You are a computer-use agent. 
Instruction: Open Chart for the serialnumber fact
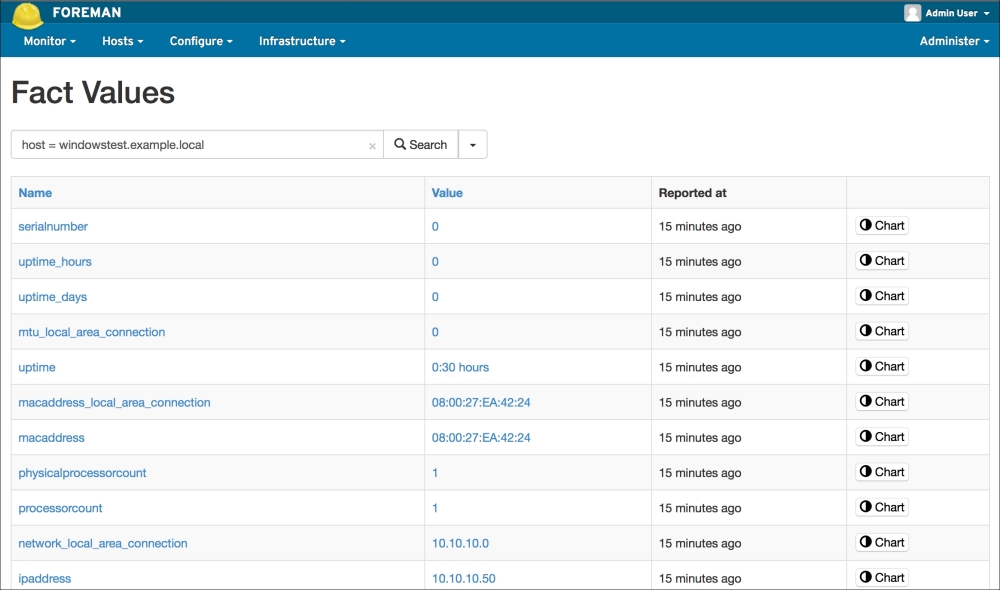point(882,226)
